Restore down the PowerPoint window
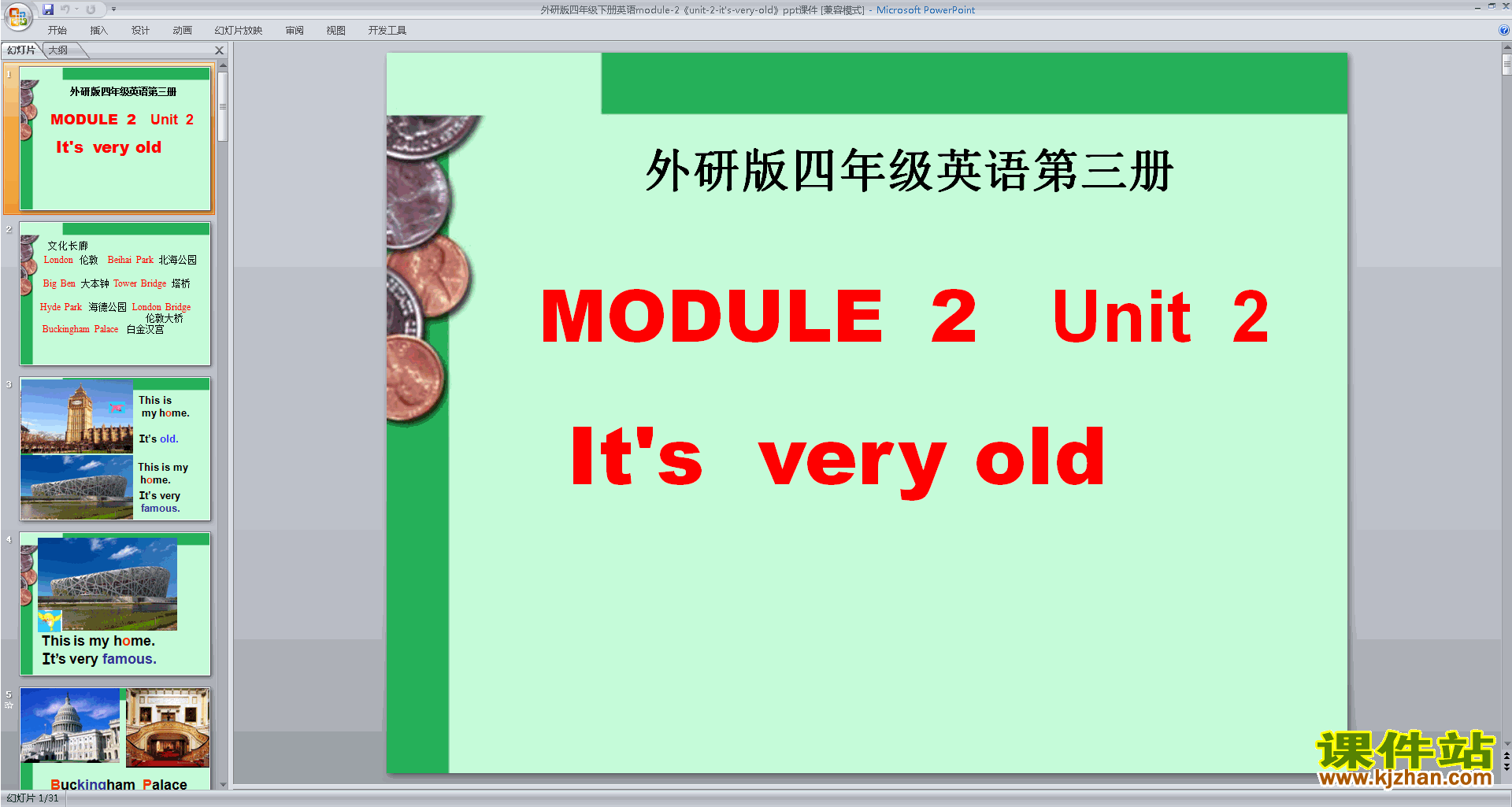 [1492, 6]
